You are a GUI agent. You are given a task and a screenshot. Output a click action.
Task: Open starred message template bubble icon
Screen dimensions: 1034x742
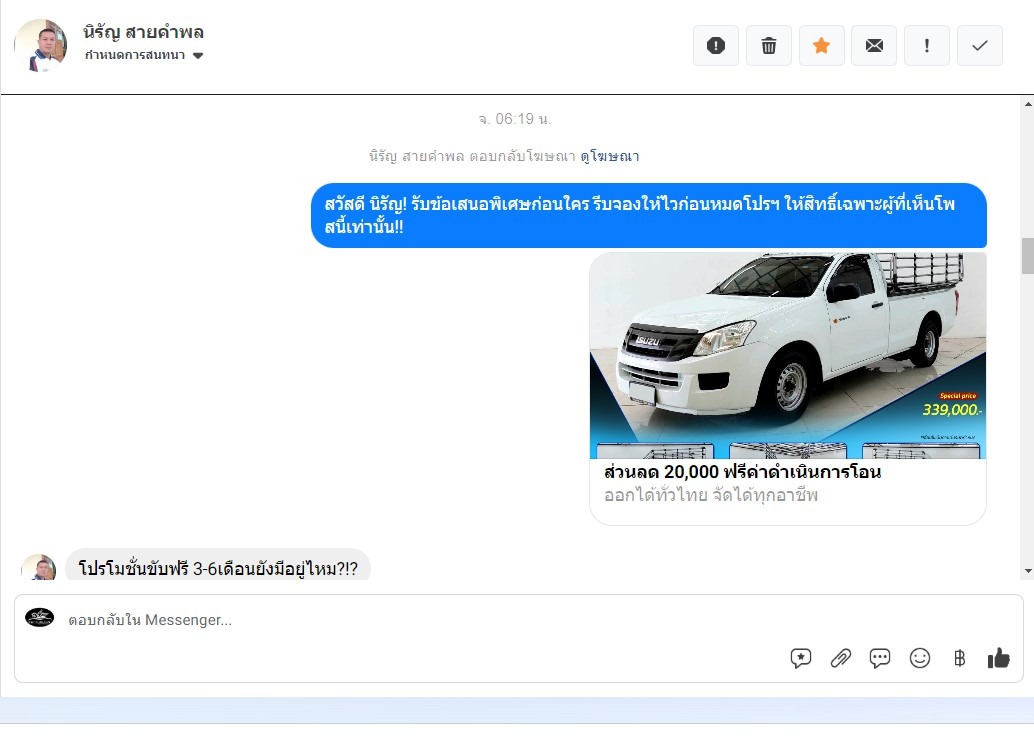pos(801,658)
